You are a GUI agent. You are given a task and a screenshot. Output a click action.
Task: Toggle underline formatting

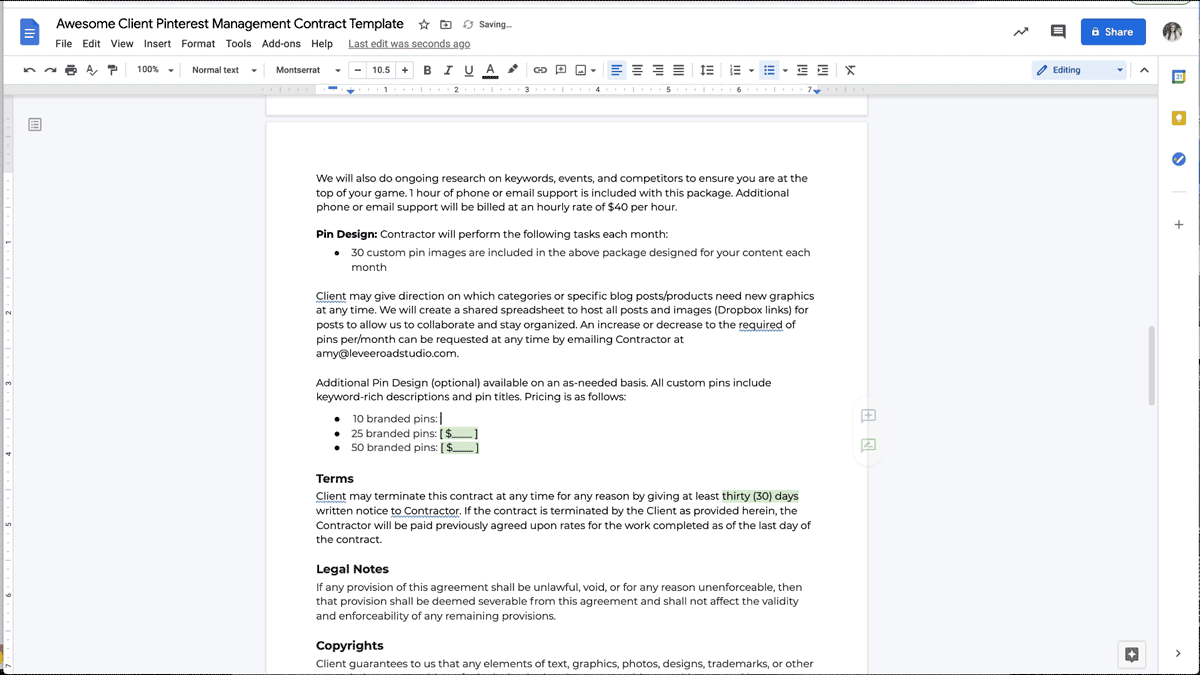pyautogui.click(x=468, y=70)
